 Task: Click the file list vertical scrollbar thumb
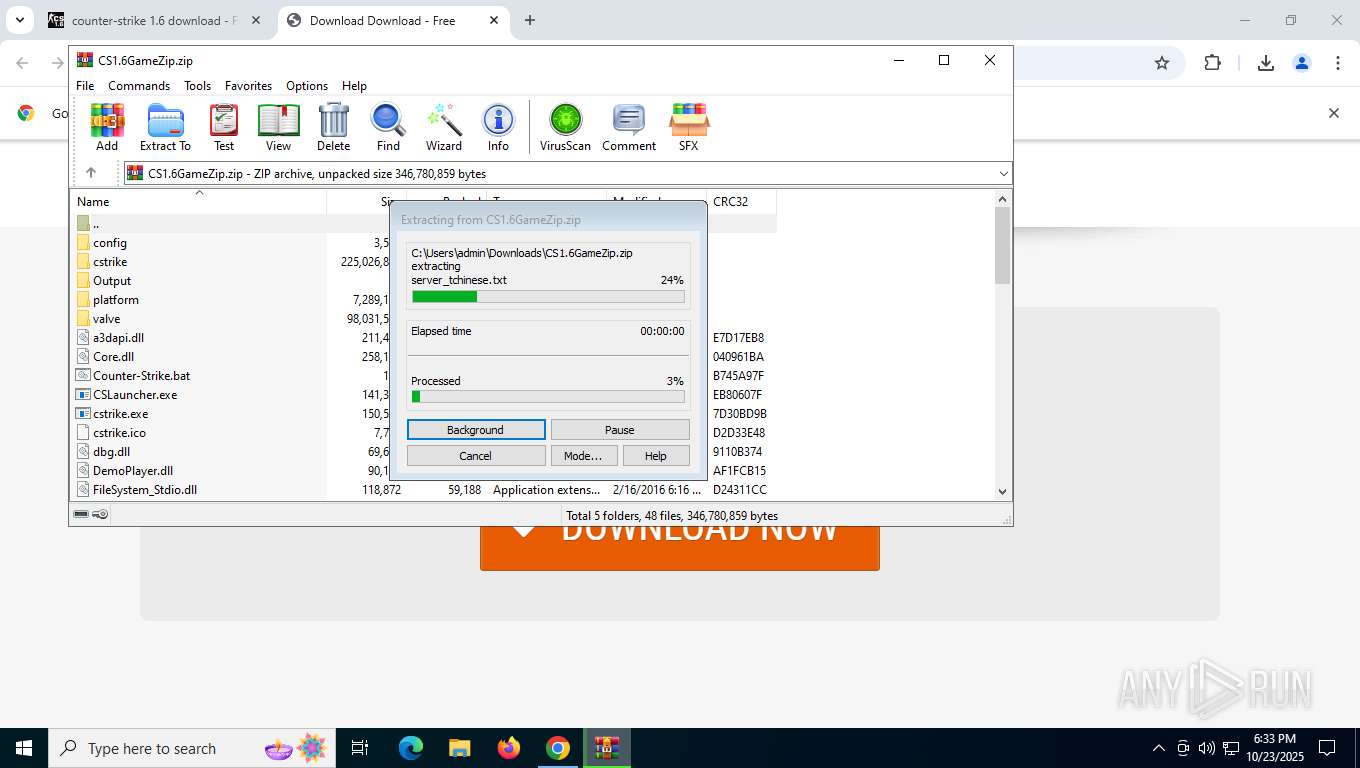tap(1003, 245)
